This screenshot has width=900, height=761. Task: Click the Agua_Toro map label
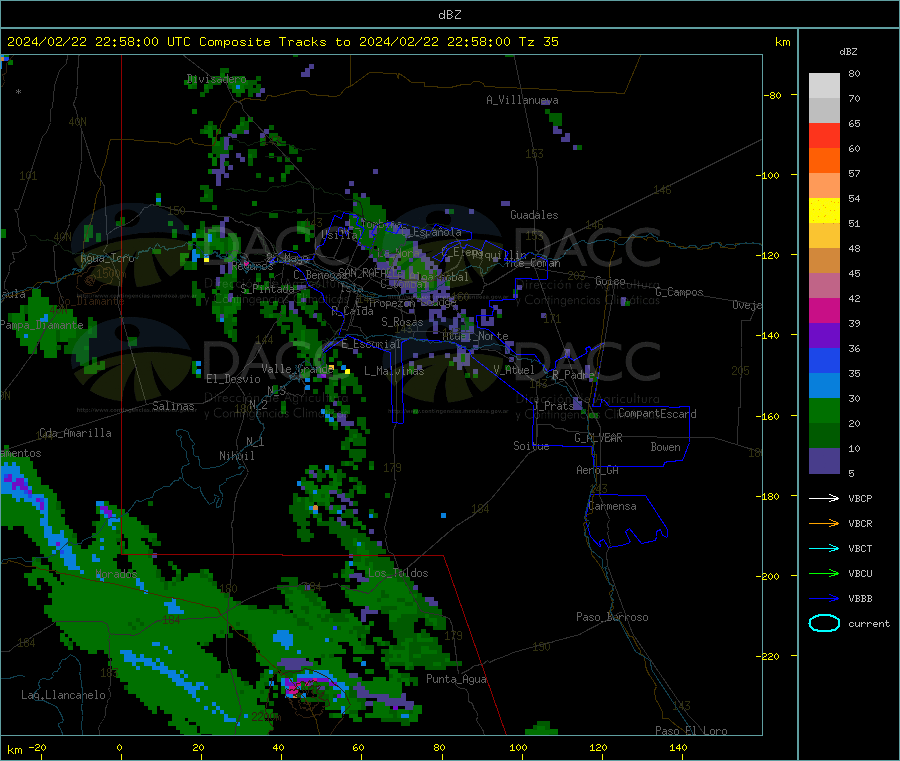[107, 258]
